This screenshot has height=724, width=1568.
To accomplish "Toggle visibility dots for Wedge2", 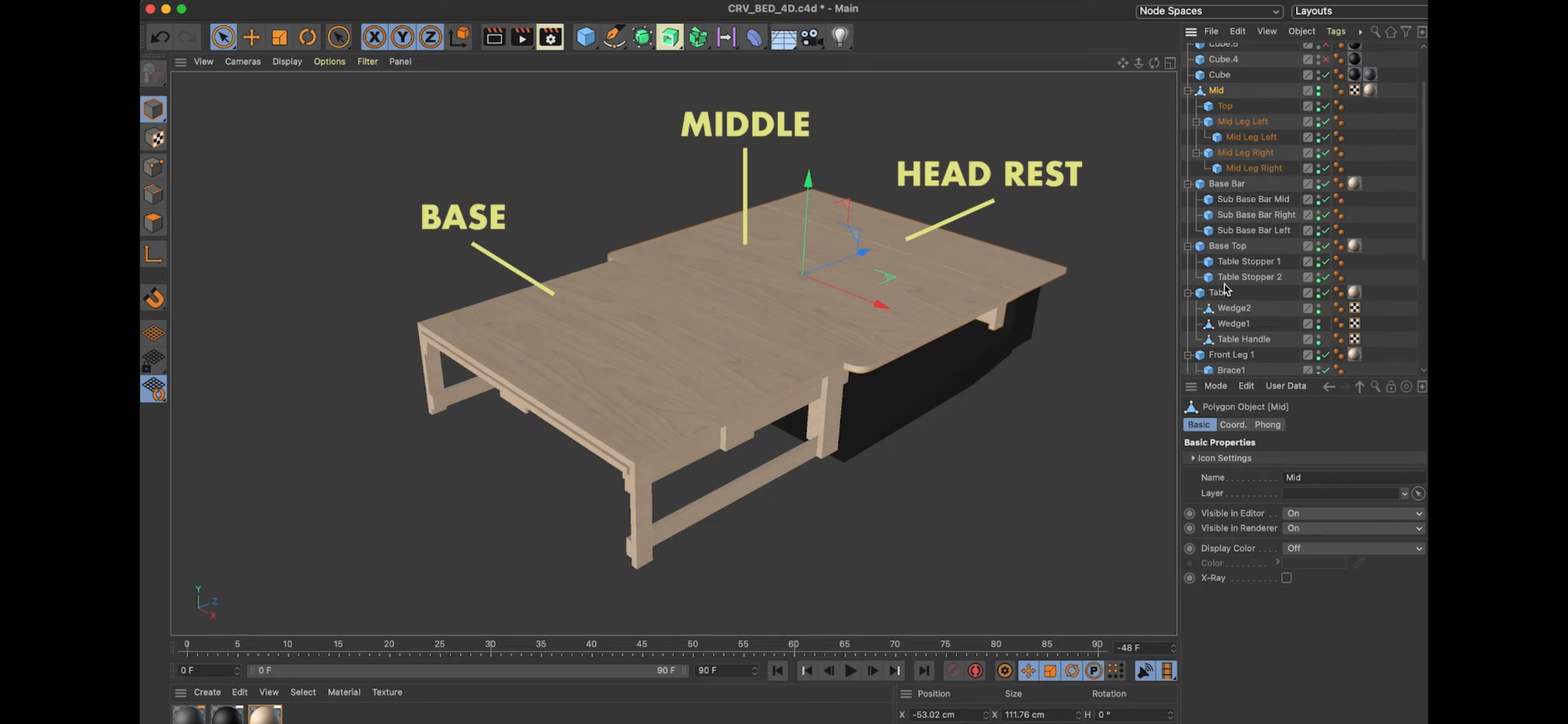I will (x=1318, y=308).
